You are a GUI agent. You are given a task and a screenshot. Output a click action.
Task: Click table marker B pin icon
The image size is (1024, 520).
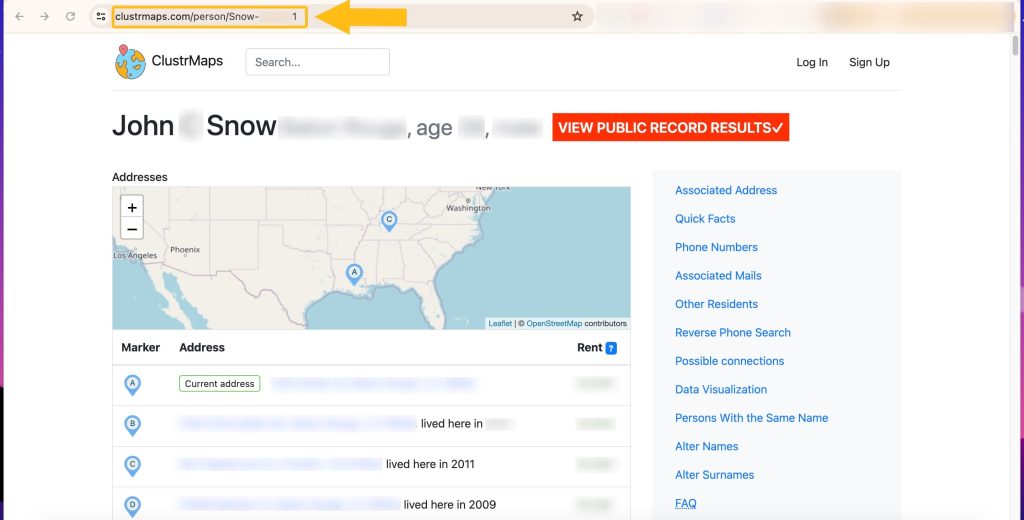pyautogui.click(x=133, y=425)
